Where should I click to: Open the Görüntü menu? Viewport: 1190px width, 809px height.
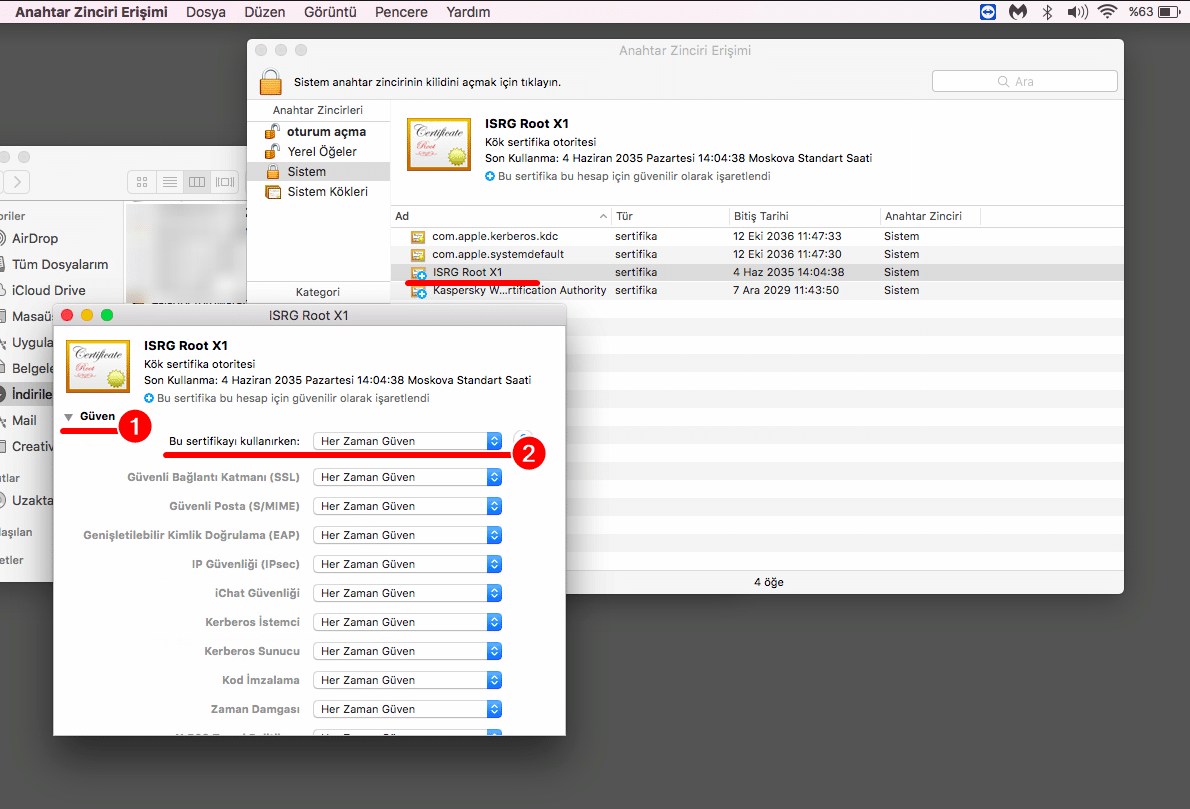coord(330,12)
